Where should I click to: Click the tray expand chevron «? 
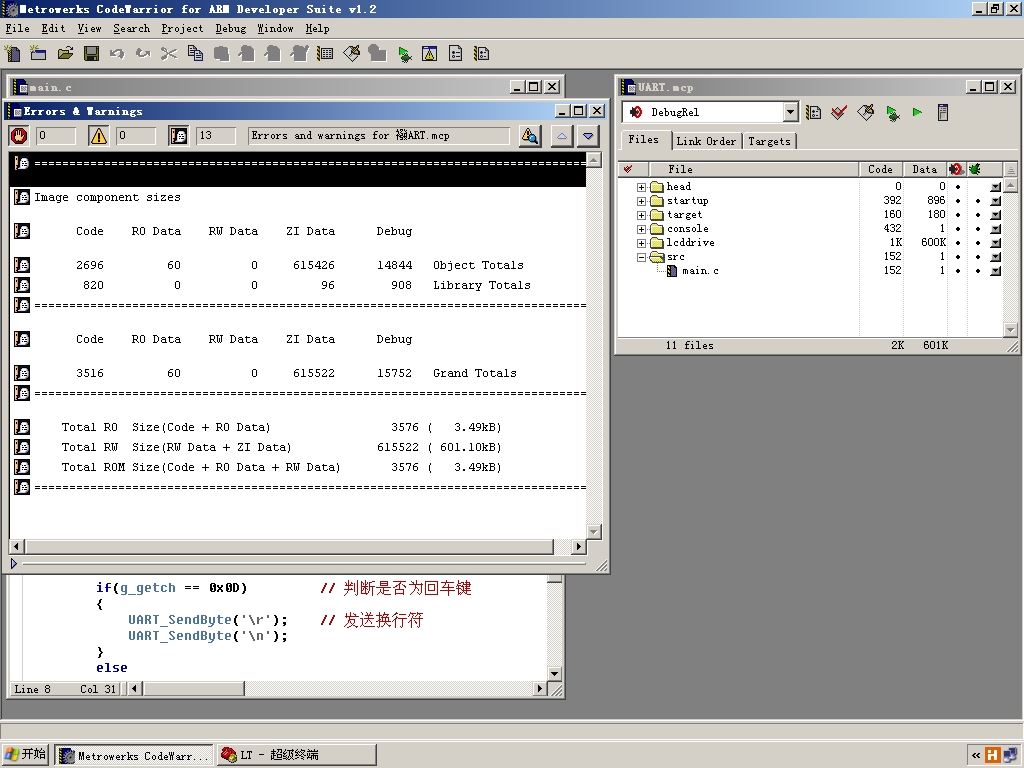[x=976, y=755]
